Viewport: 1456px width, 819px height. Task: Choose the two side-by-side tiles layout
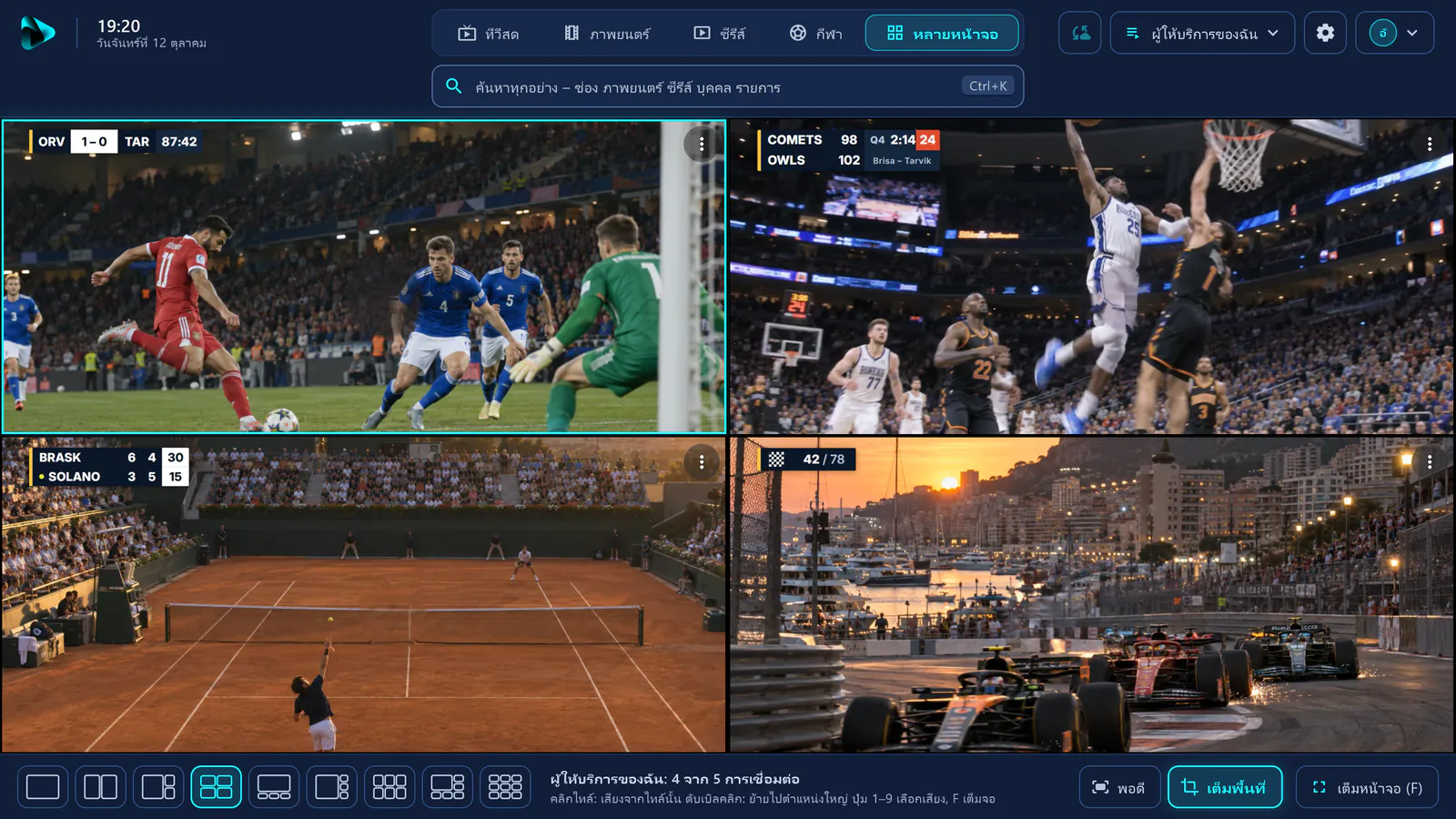(100, 787)
